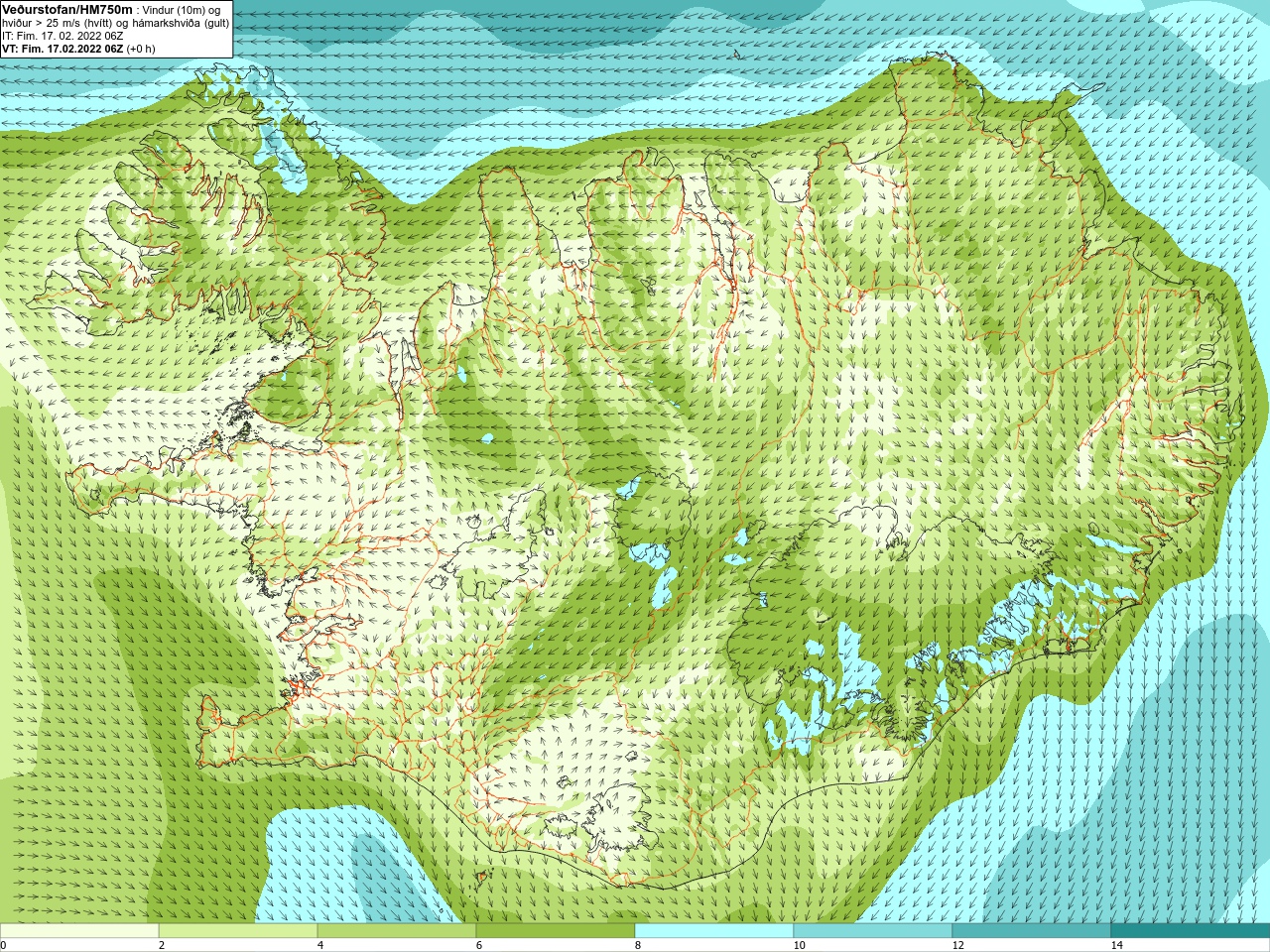Click the '0' legend scale label

pyautogui.click(x=4, y=945)
